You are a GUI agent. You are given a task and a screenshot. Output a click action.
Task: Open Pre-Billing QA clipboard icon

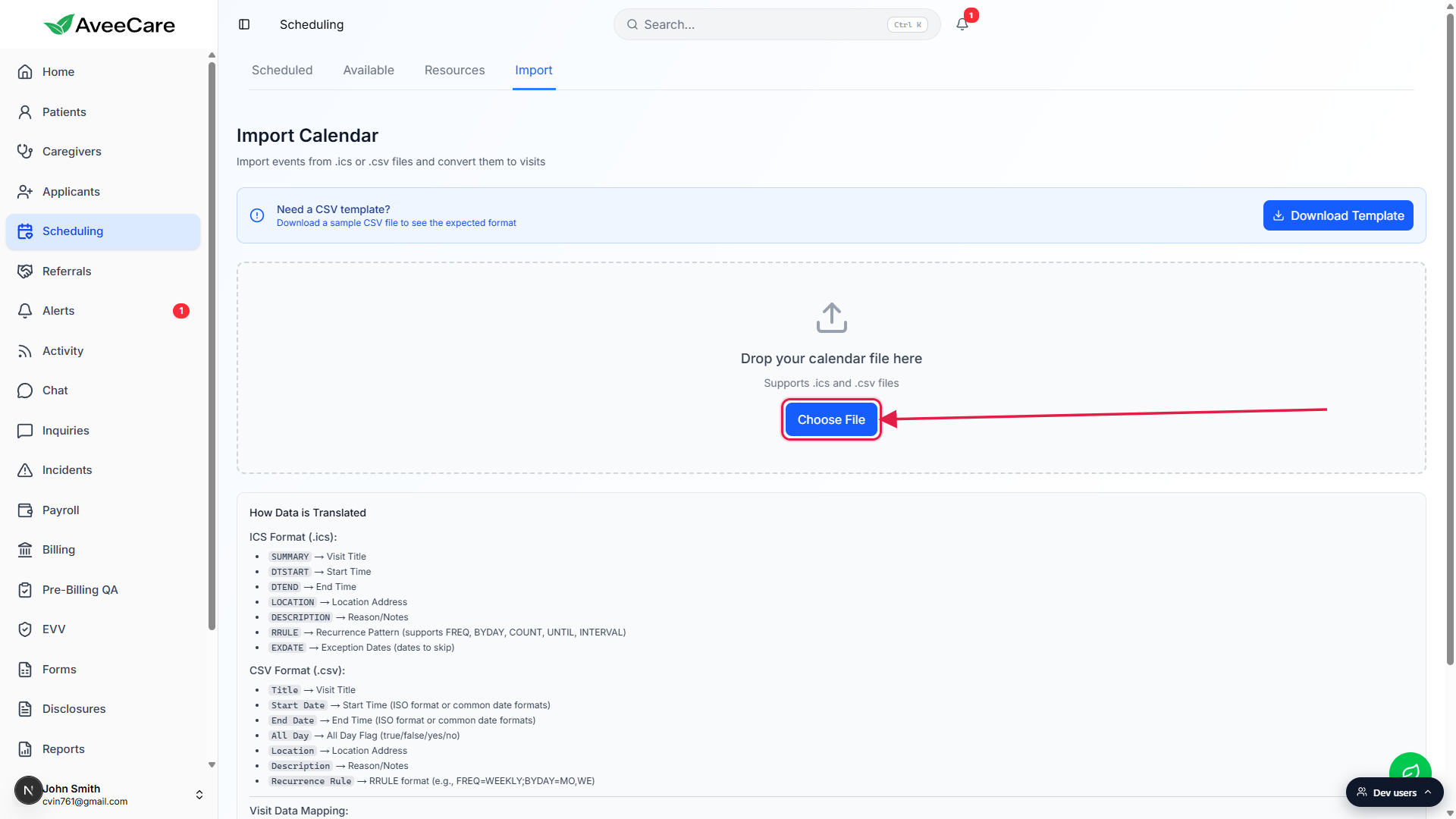25,590
